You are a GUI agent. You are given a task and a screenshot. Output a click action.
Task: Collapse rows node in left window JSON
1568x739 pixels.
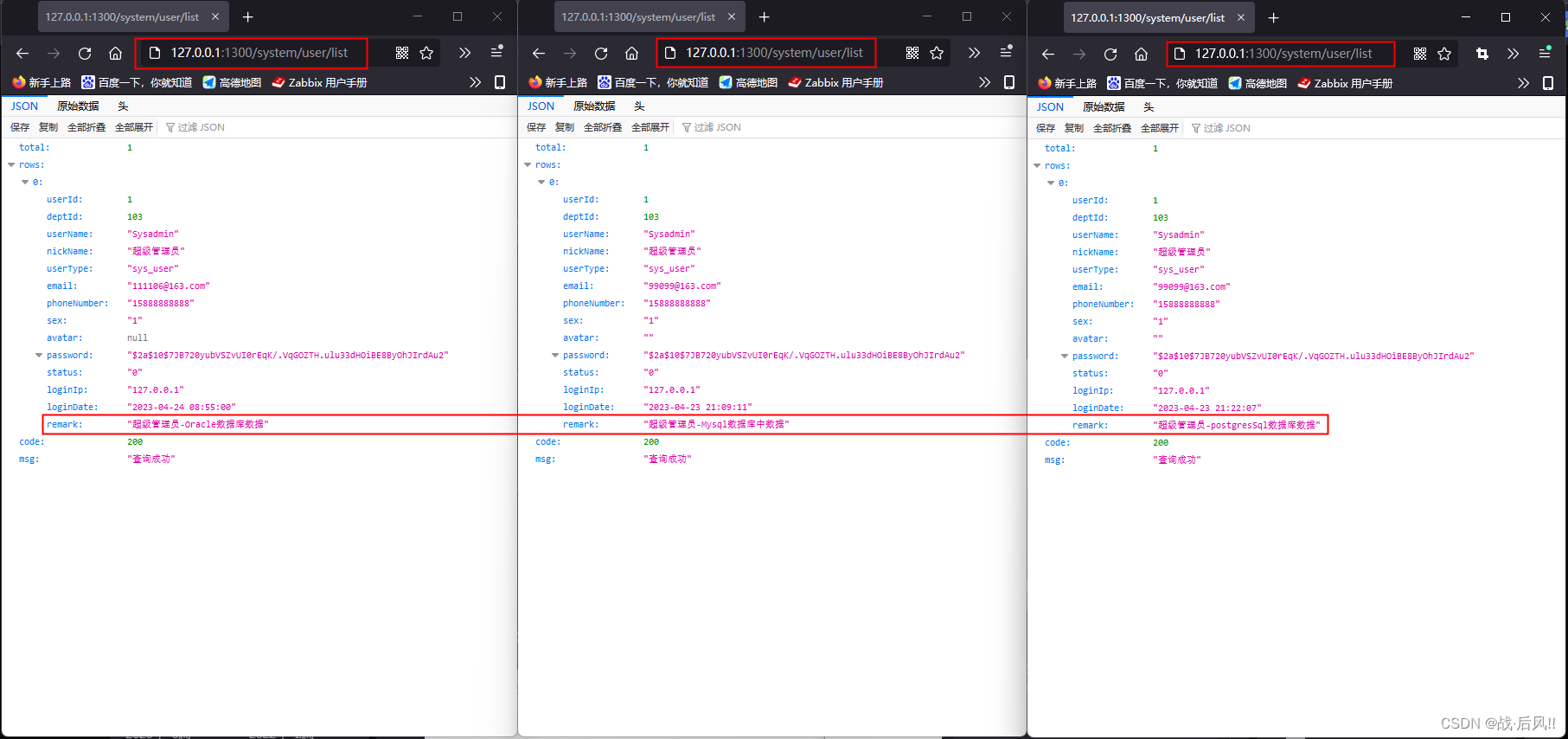(x=11, y=164)
